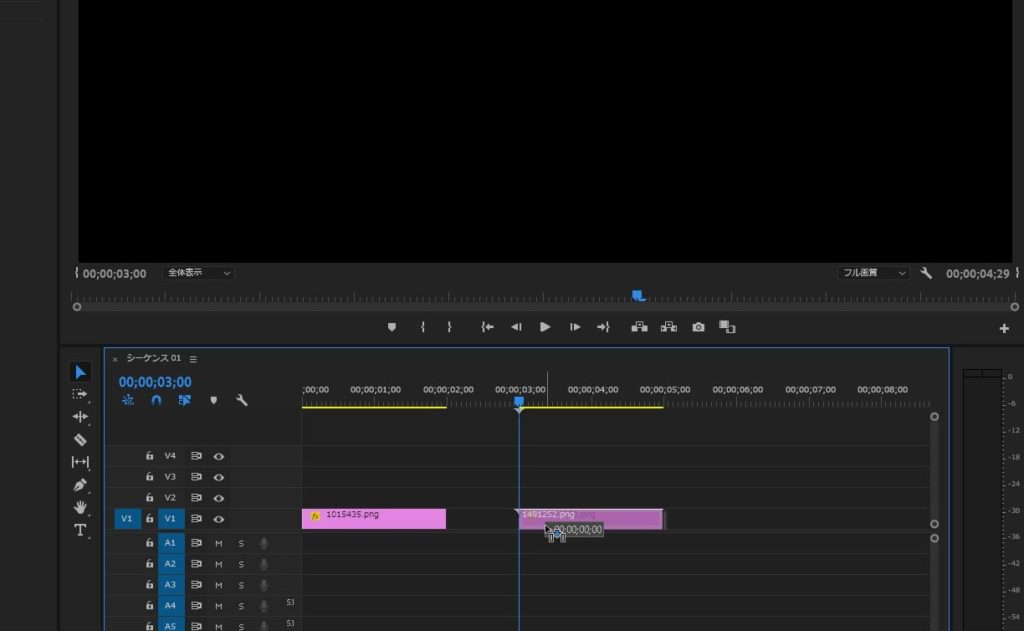1024x631 pixels.
Task: Solo audio track A2
Action: (240, 564)
